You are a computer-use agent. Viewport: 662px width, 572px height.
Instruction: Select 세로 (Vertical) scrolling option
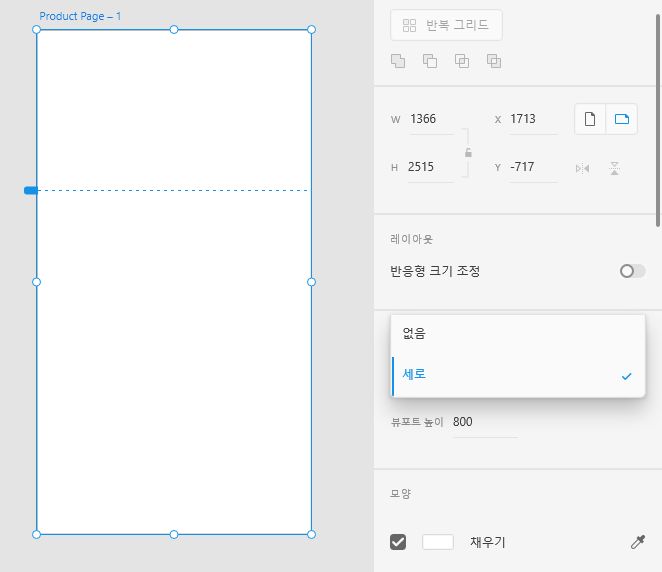tap(518, 375)
